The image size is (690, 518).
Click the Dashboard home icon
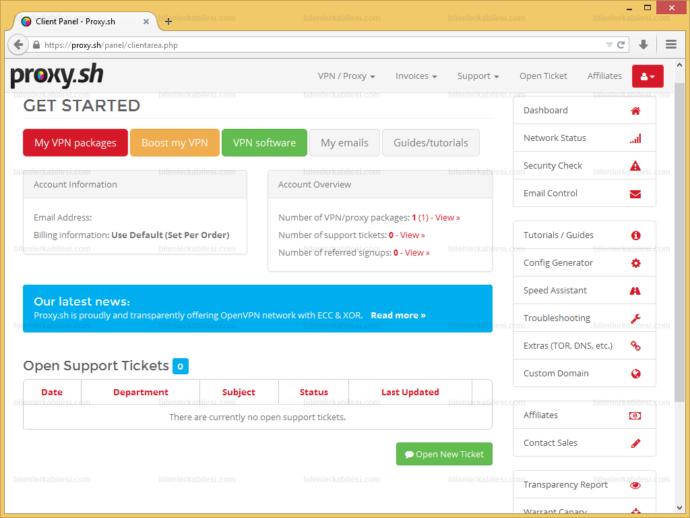635,111
